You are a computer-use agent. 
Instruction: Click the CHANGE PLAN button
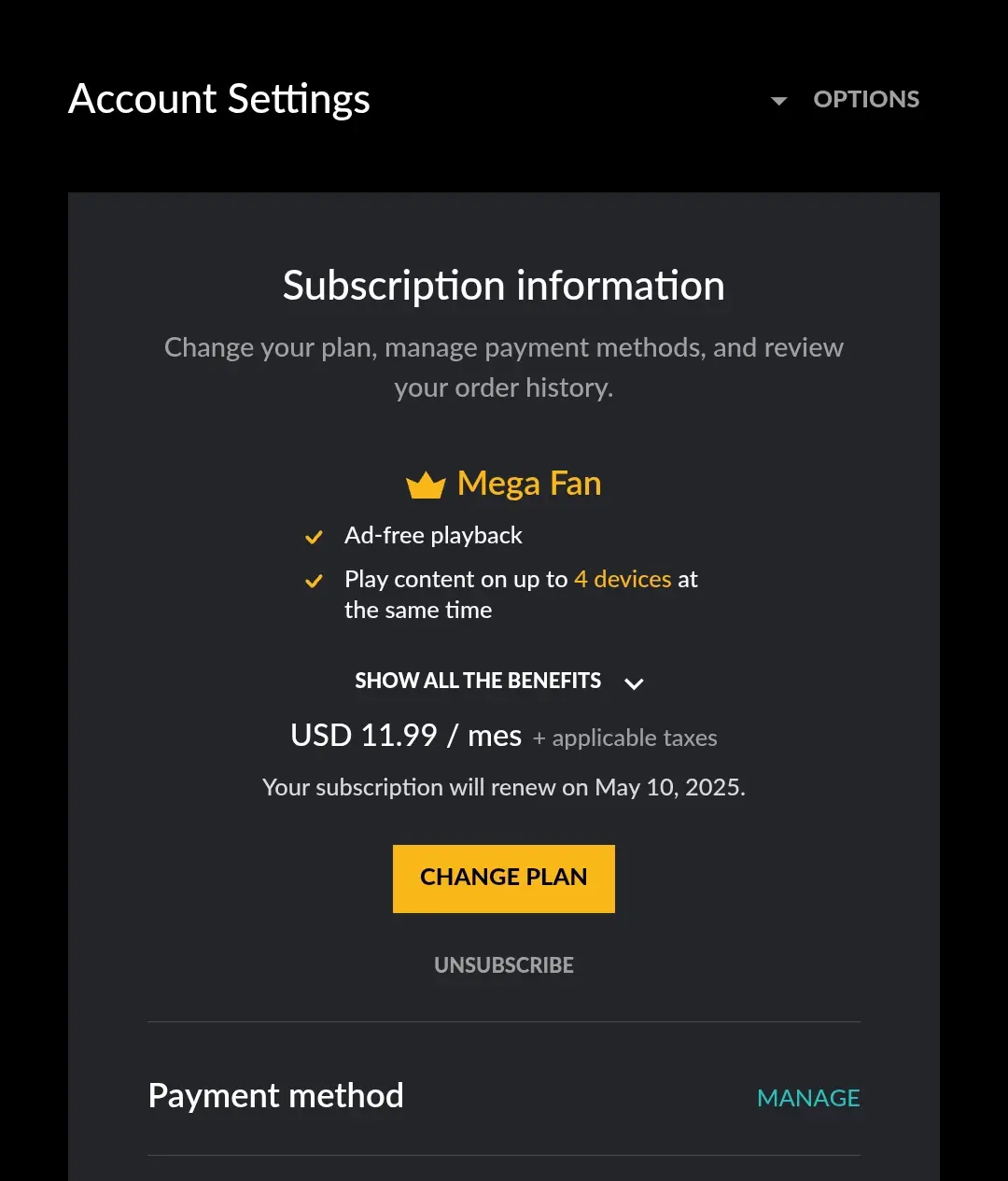(x=504, y=879)
